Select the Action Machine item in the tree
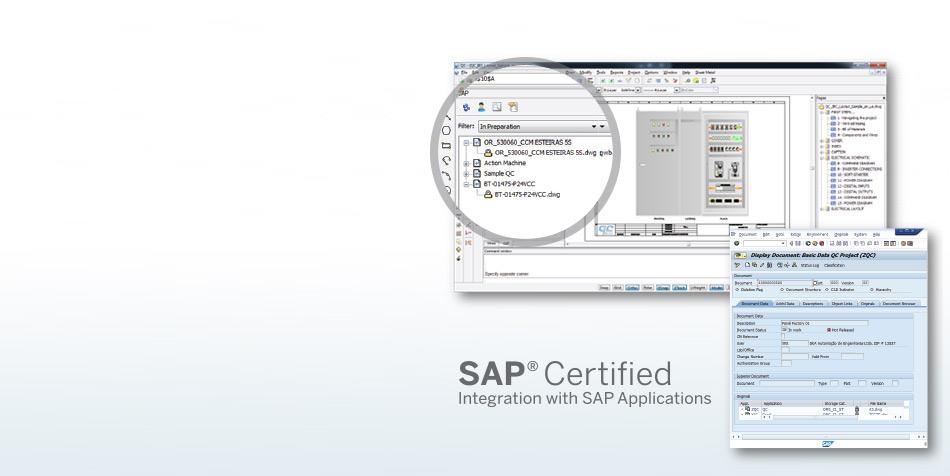This screenshot has width=950, height=476. (x=505, y=163)
